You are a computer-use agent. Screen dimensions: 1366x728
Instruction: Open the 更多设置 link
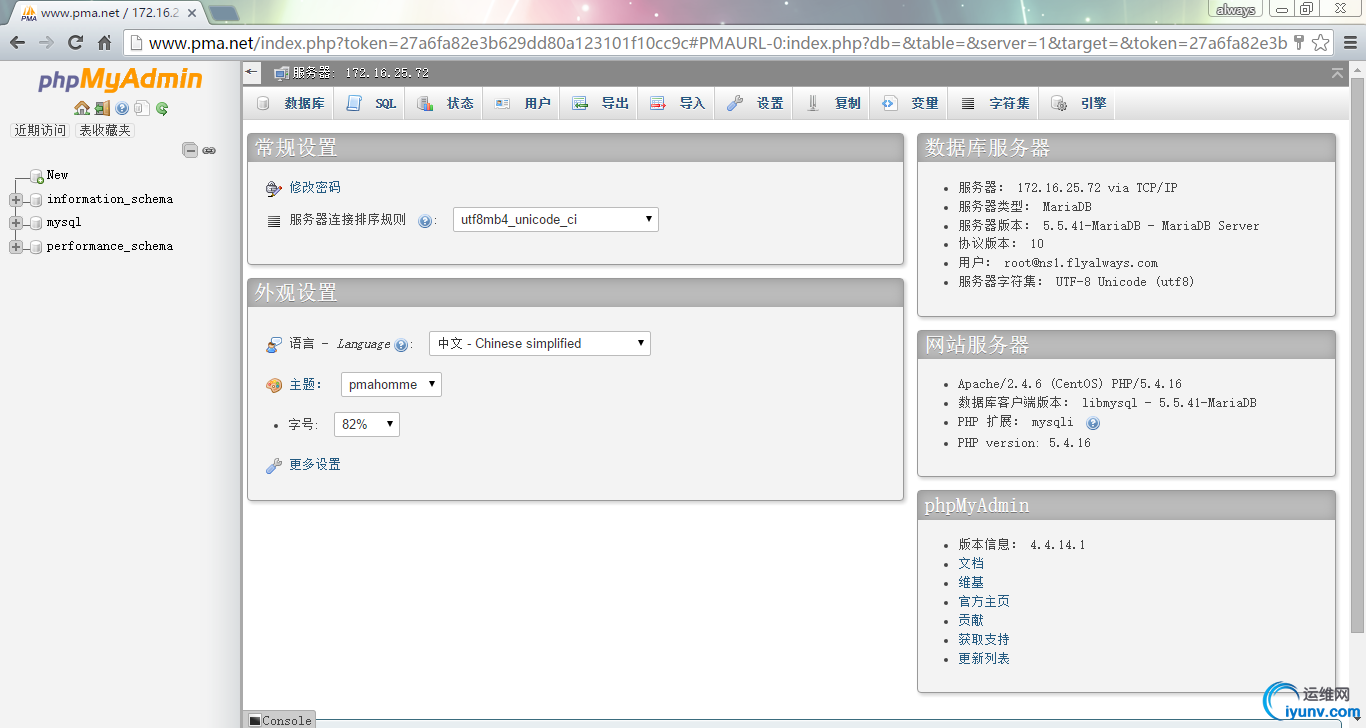click(315, 464)
